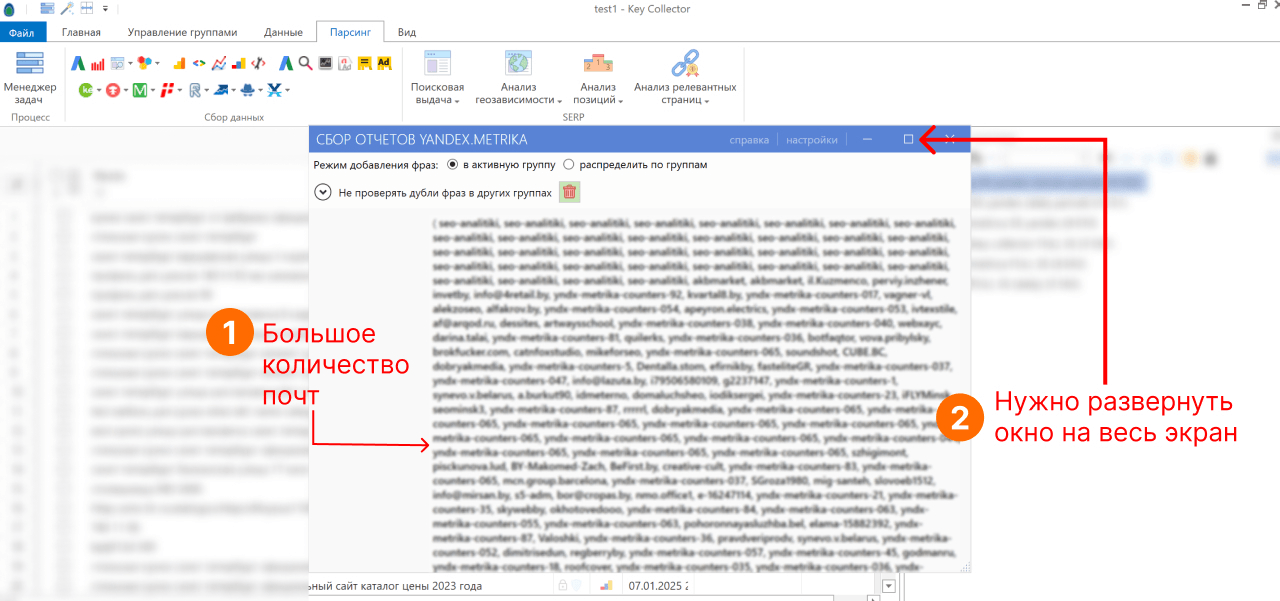The height and width of the screenshot is (601, 1280).
Task: Click the red bar chart statistics icon
Action: point(98,63)
